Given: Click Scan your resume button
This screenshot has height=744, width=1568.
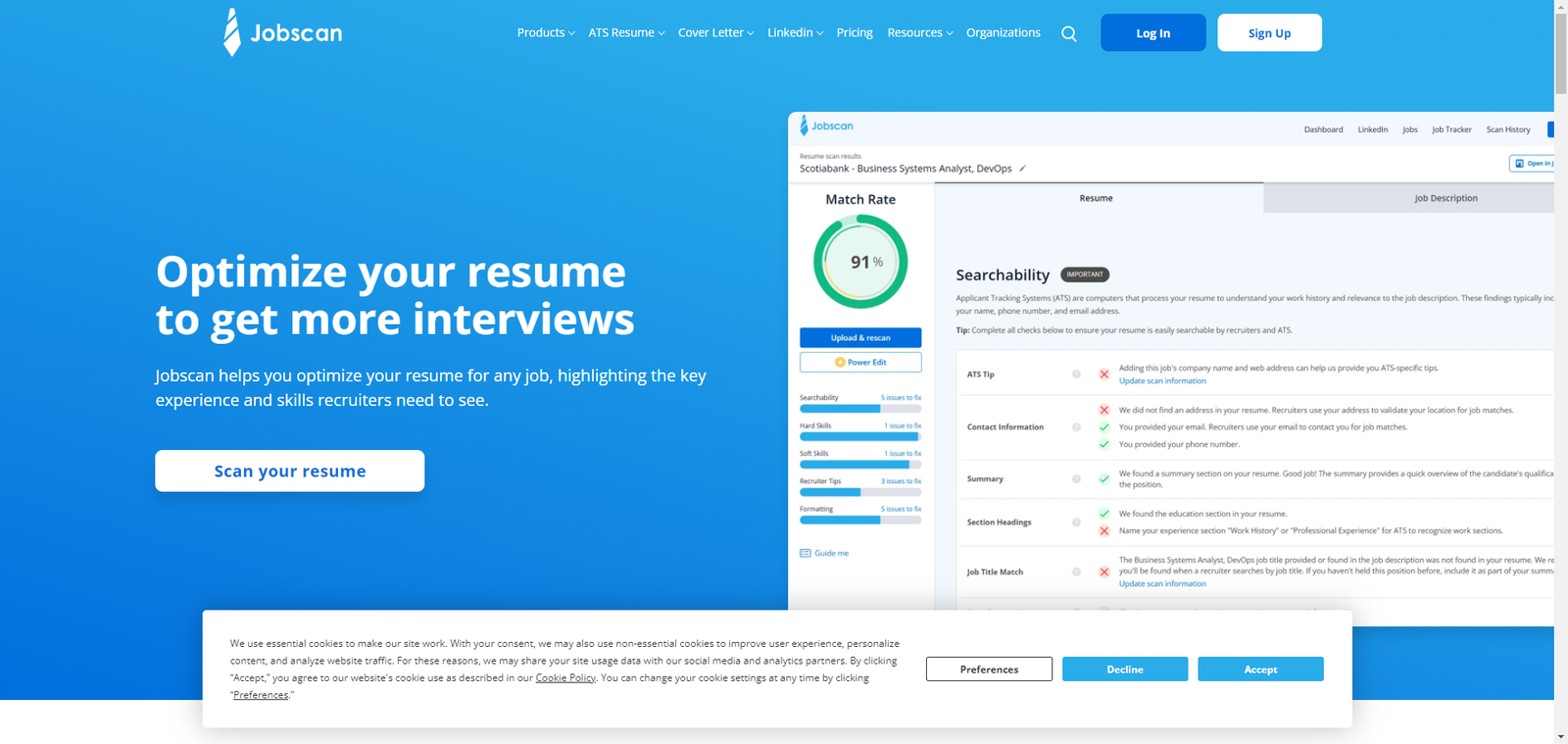Looking at the screenshot, I should pyautogui.click(x=290, y=471).
